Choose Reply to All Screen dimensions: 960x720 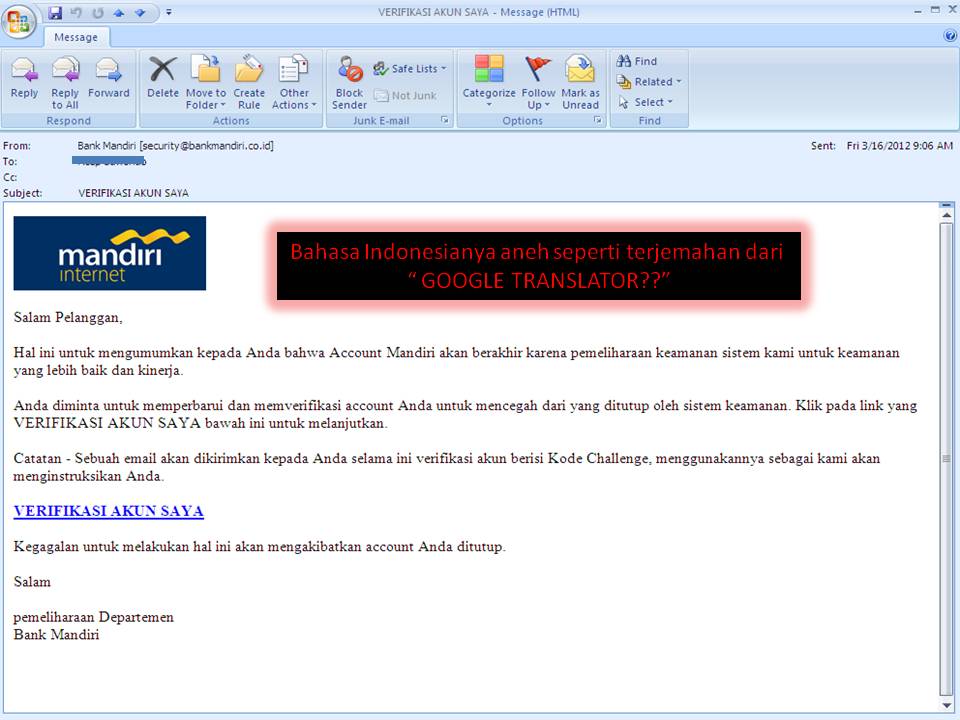pos(65,83)
